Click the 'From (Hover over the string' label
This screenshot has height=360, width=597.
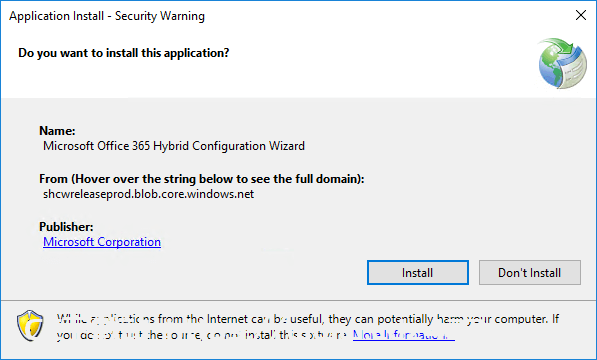[x=202, y=179]
